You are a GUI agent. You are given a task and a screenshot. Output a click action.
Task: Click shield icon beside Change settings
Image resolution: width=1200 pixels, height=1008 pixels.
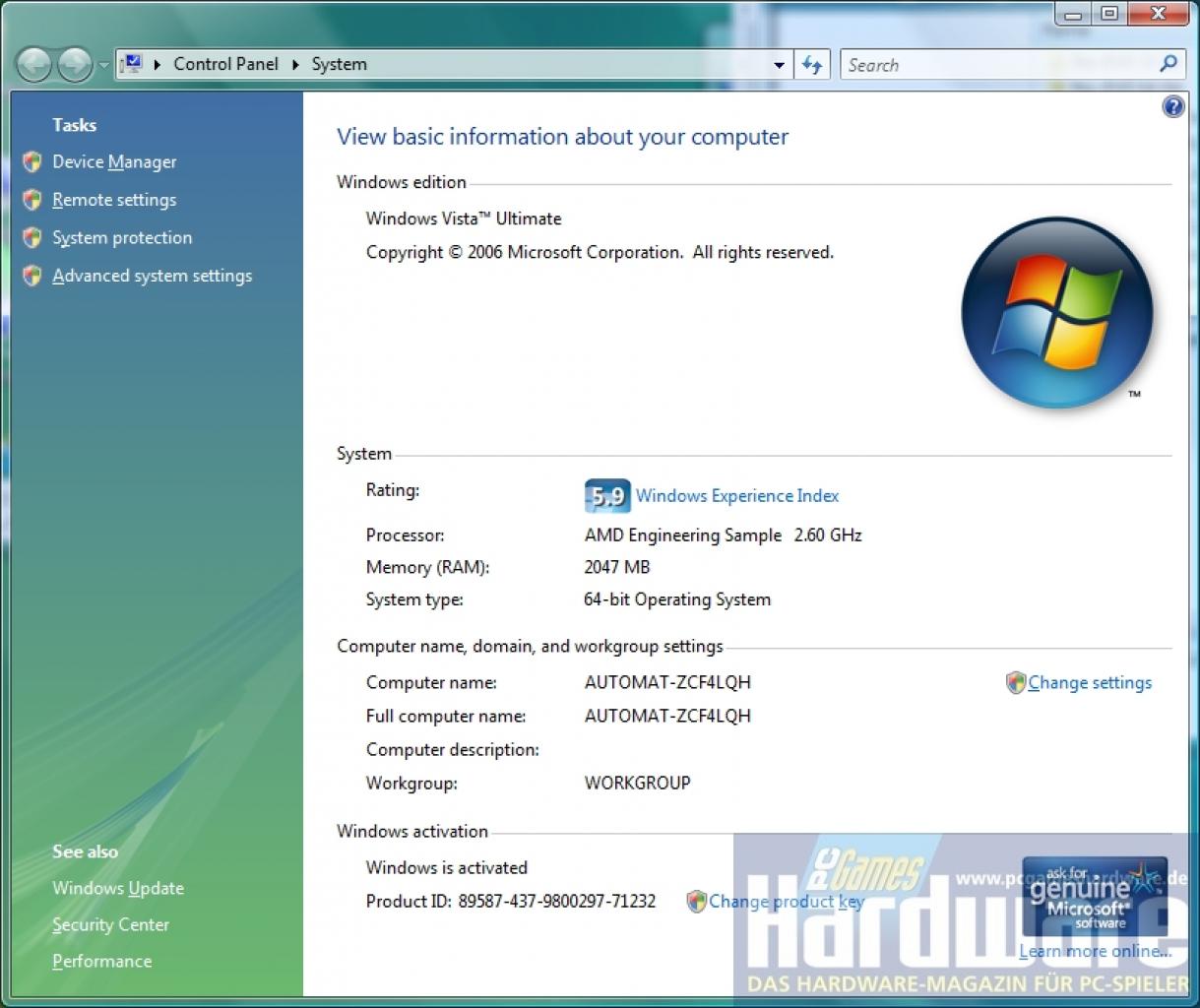(1016, 682)
